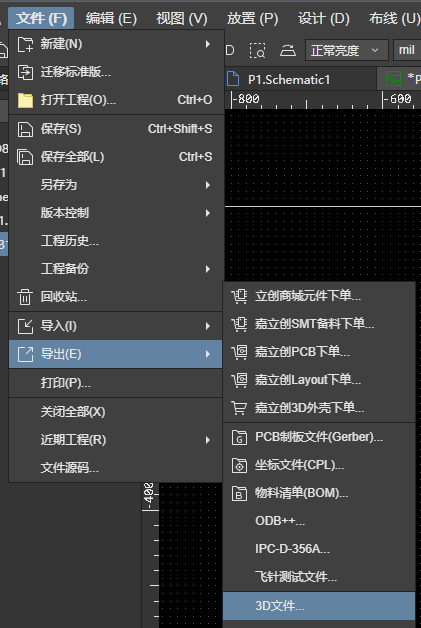Choose 嘉立创Layout下单... submenu entry

point(319,380)
